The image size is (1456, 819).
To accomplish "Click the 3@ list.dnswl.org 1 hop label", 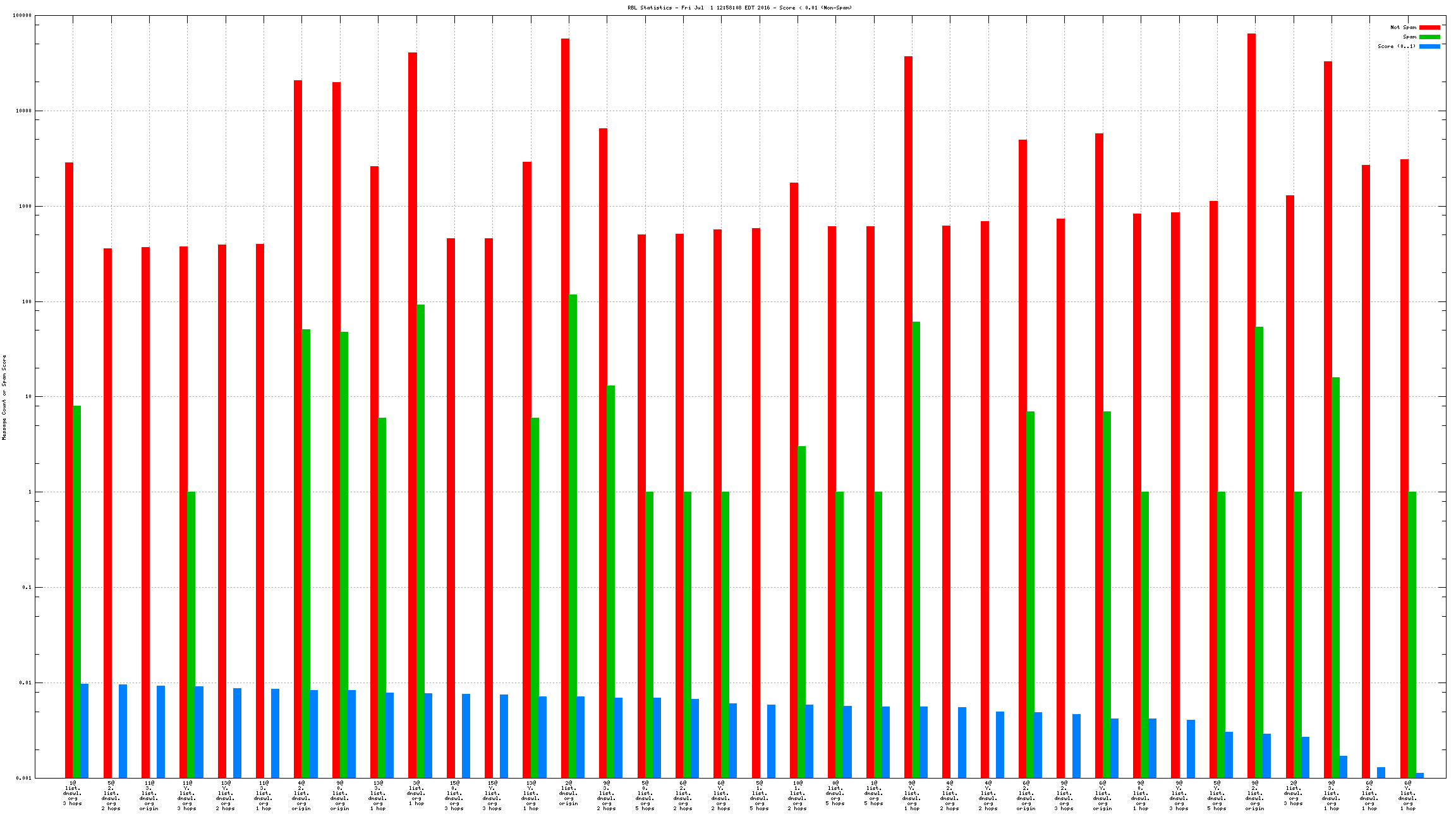I will (416, 794).
